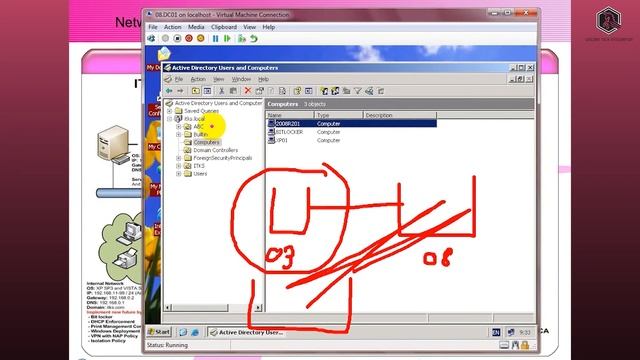Sort by the Description column header
The width and height of the screenshot is (640, 360).
click(400, 116)
